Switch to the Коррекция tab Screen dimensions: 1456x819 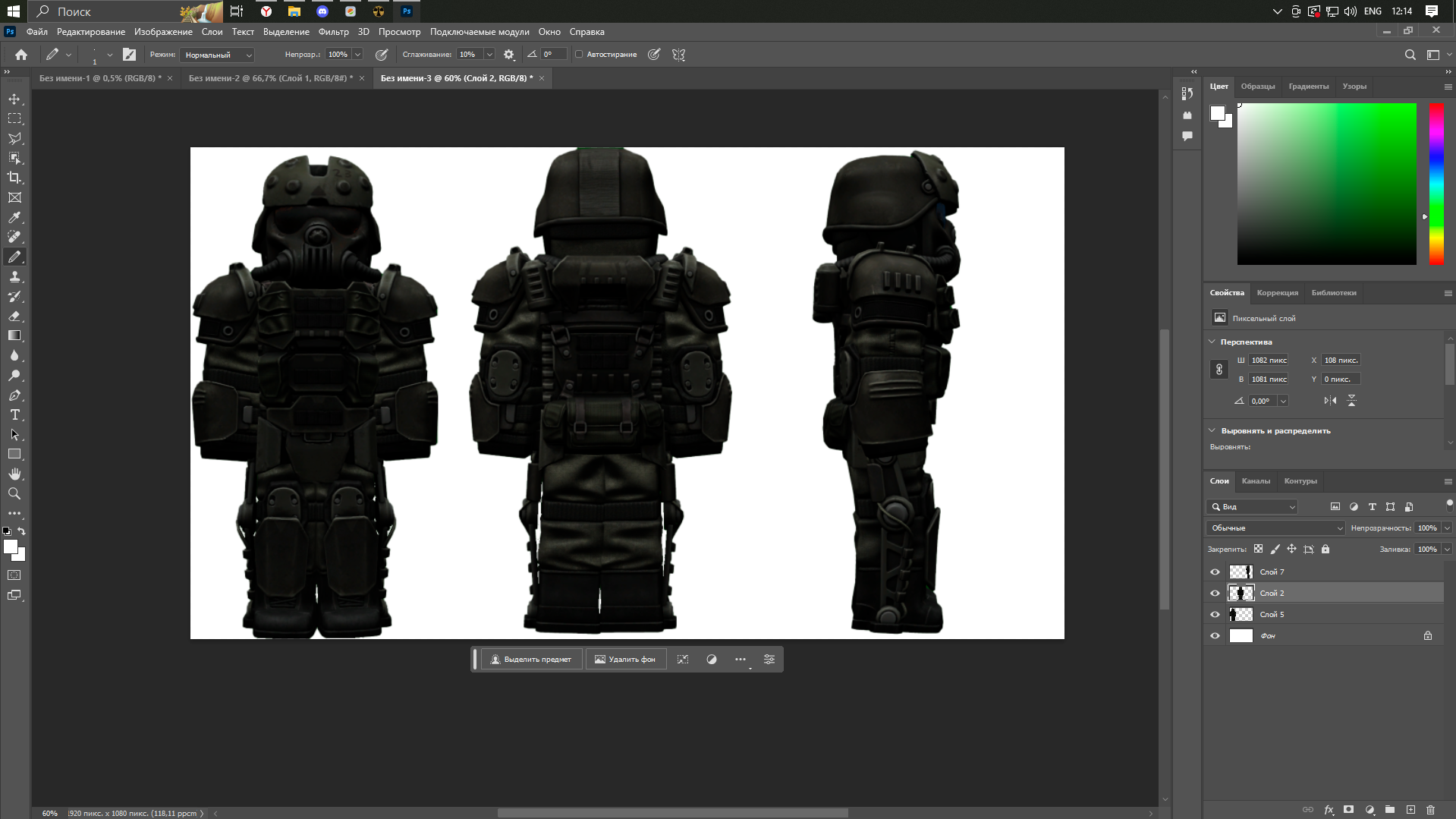pos(1277,293)
